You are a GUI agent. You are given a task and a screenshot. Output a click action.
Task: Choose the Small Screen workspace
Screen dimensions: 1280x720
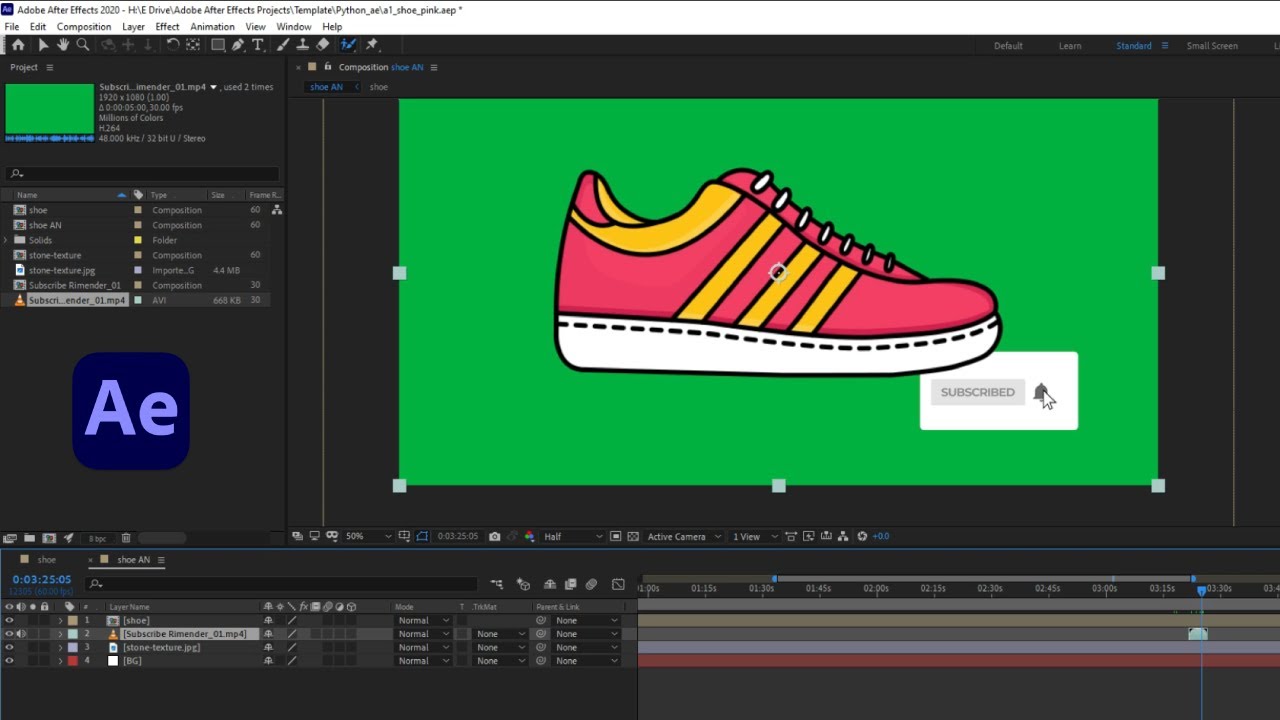(x=1212, y=46)
